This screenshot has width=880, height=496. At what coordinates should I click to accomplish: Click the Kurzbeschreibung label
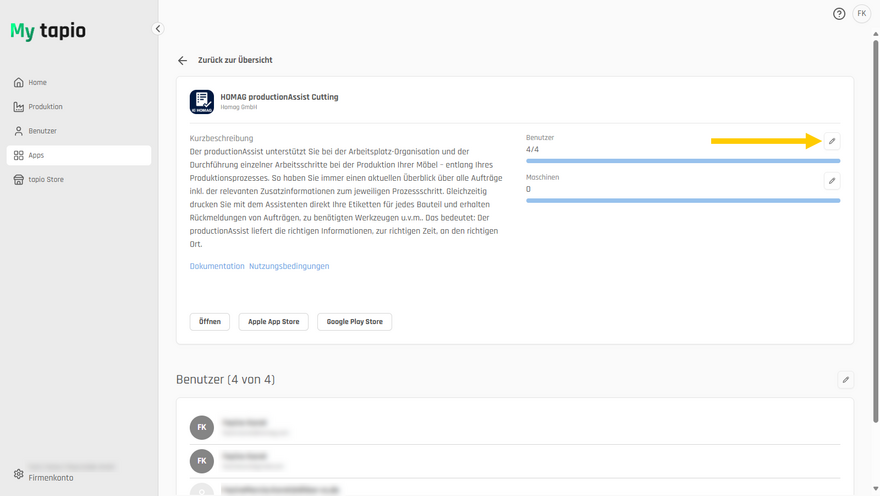coord(221,138)
